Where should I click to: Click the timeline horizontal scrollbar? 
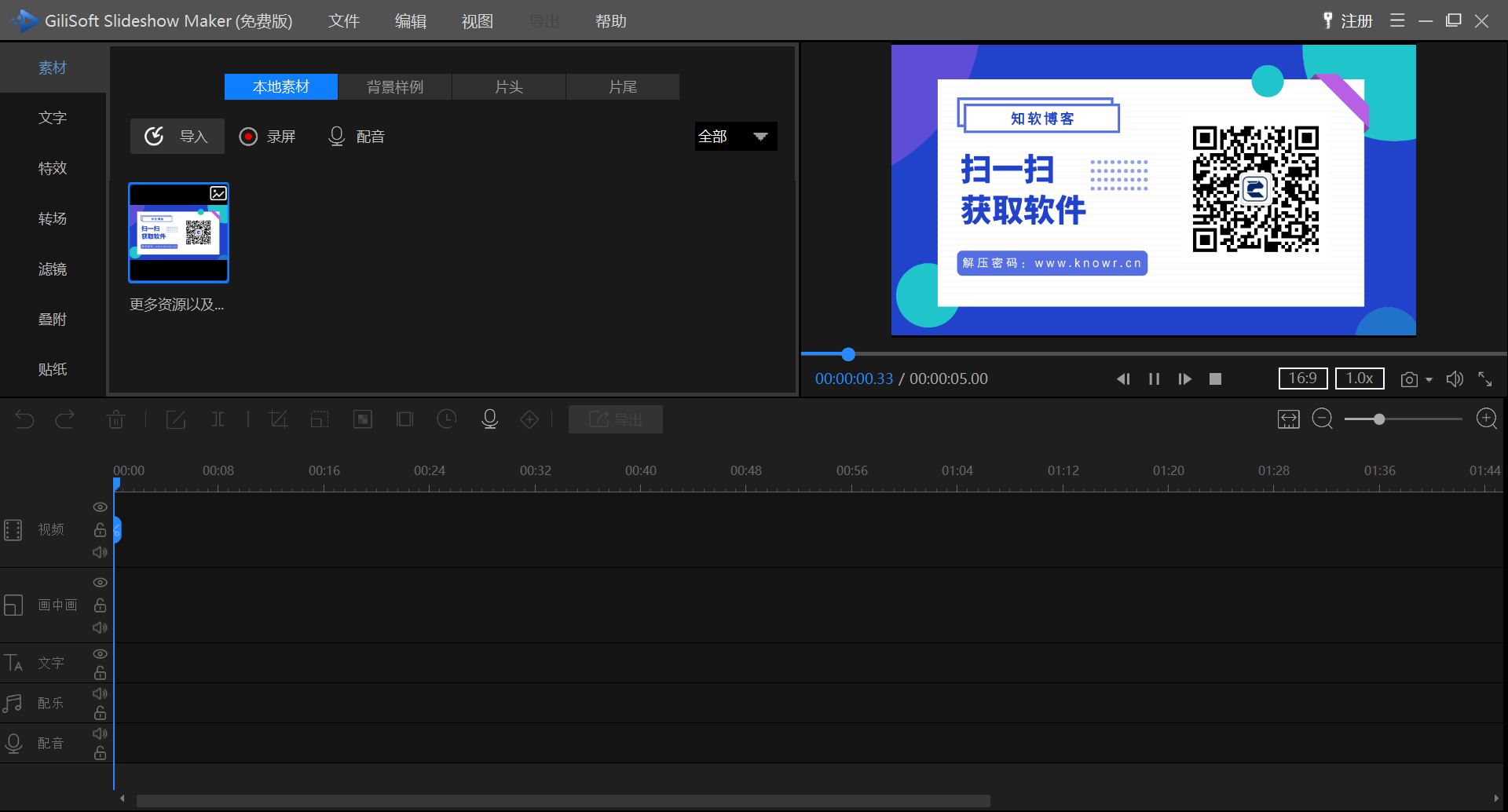click(563, 799)
